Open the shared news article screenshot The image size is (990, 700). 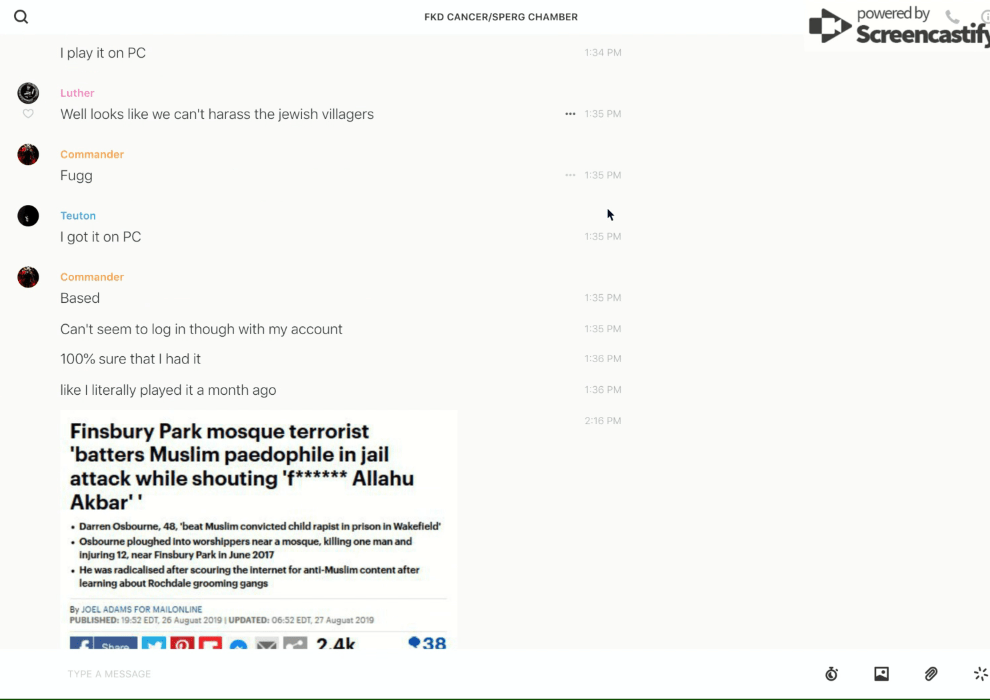point(258,530)
